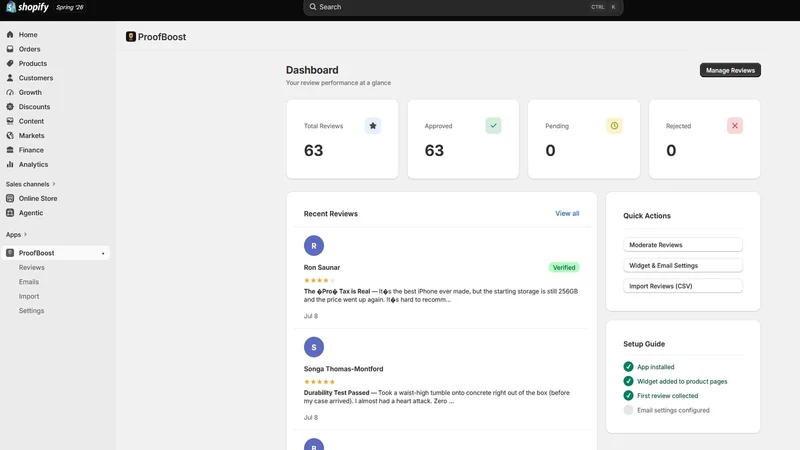Click the Email settings configured empty circle
Viewport: 800px width, 450px height.
pyautogui.click(x=628, y=410)
